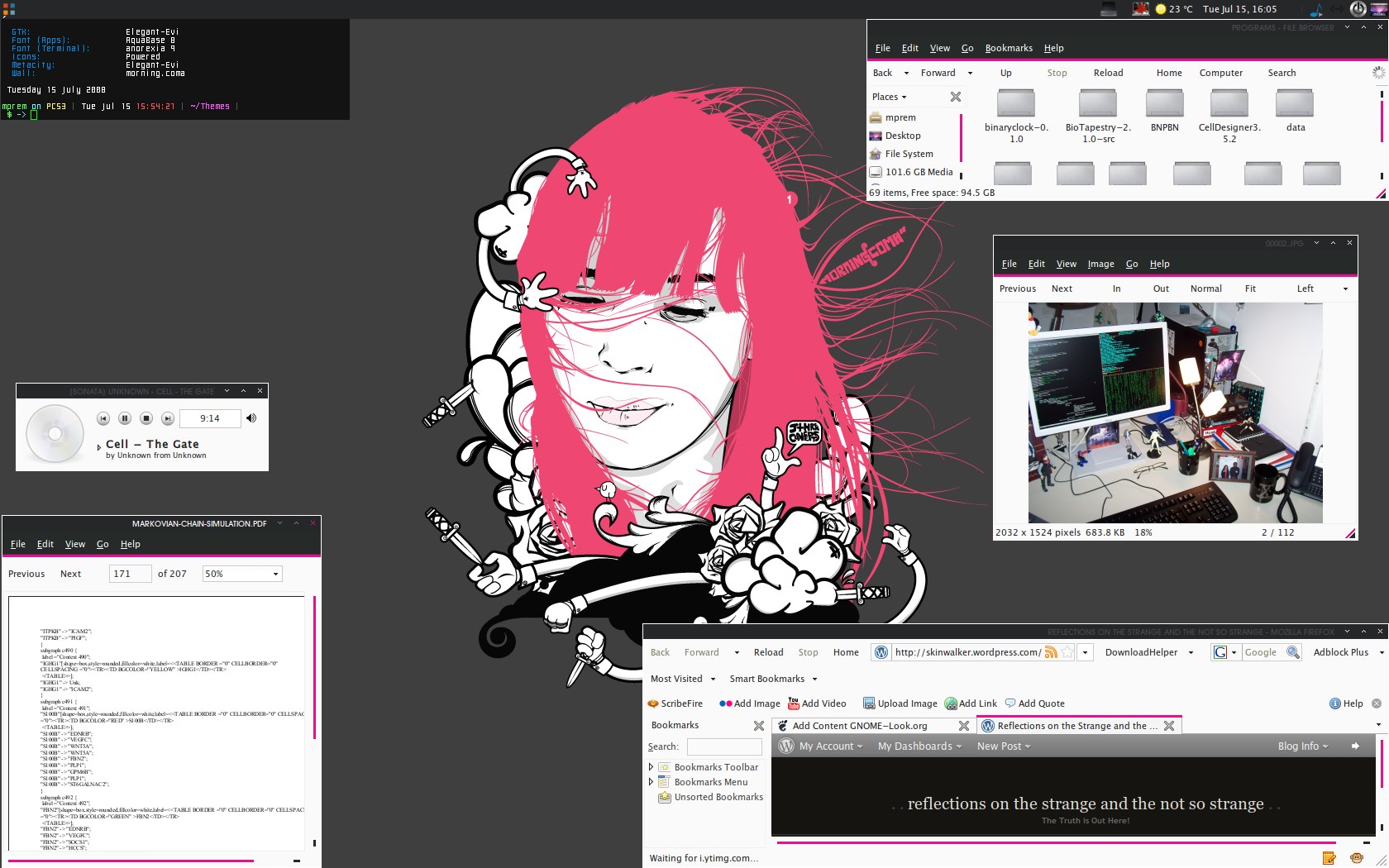Open the Go menu in PDF viewer

[103, 544]
